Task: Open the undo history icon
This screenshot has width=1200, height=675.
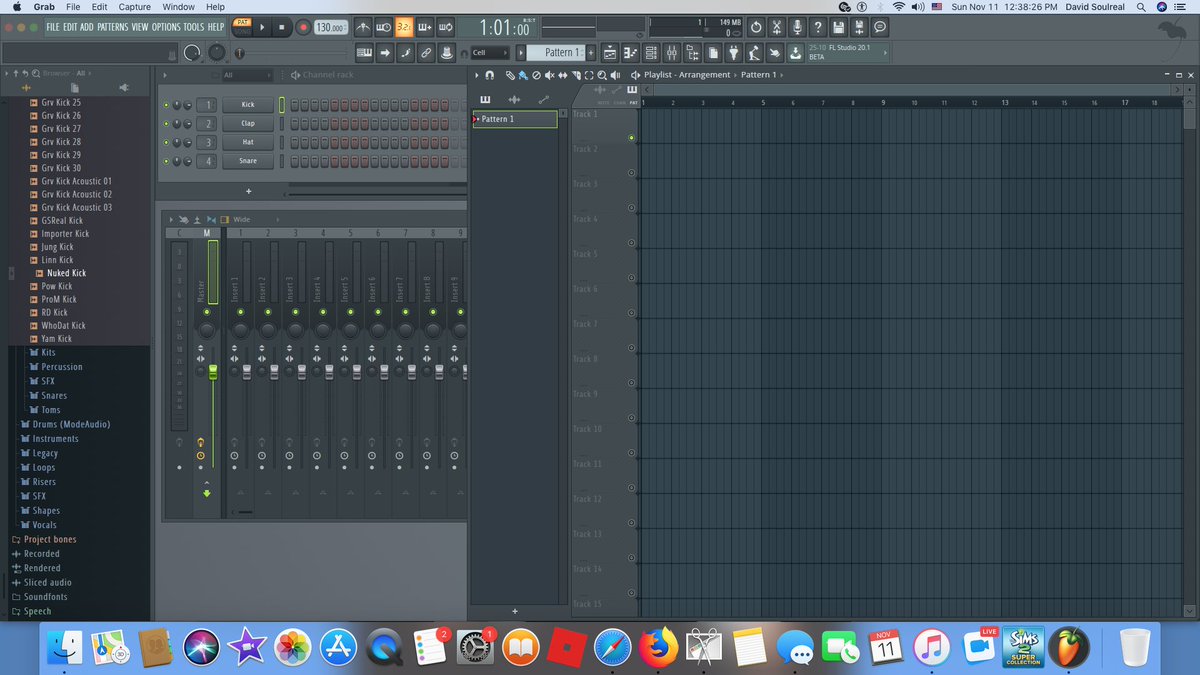Action: [756, 28]
